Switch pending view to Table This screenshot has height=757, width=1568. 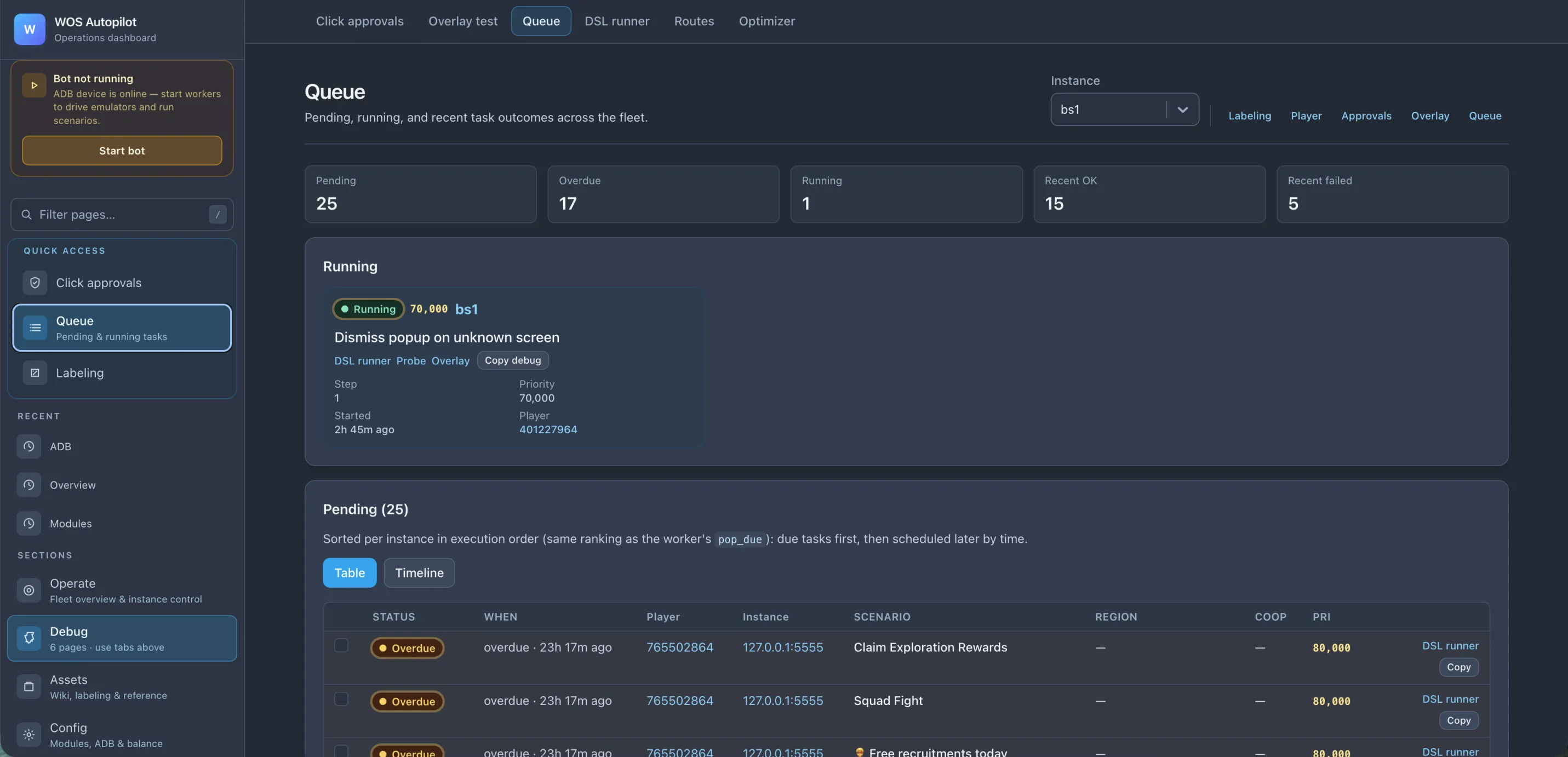click(x=350, y=572)
